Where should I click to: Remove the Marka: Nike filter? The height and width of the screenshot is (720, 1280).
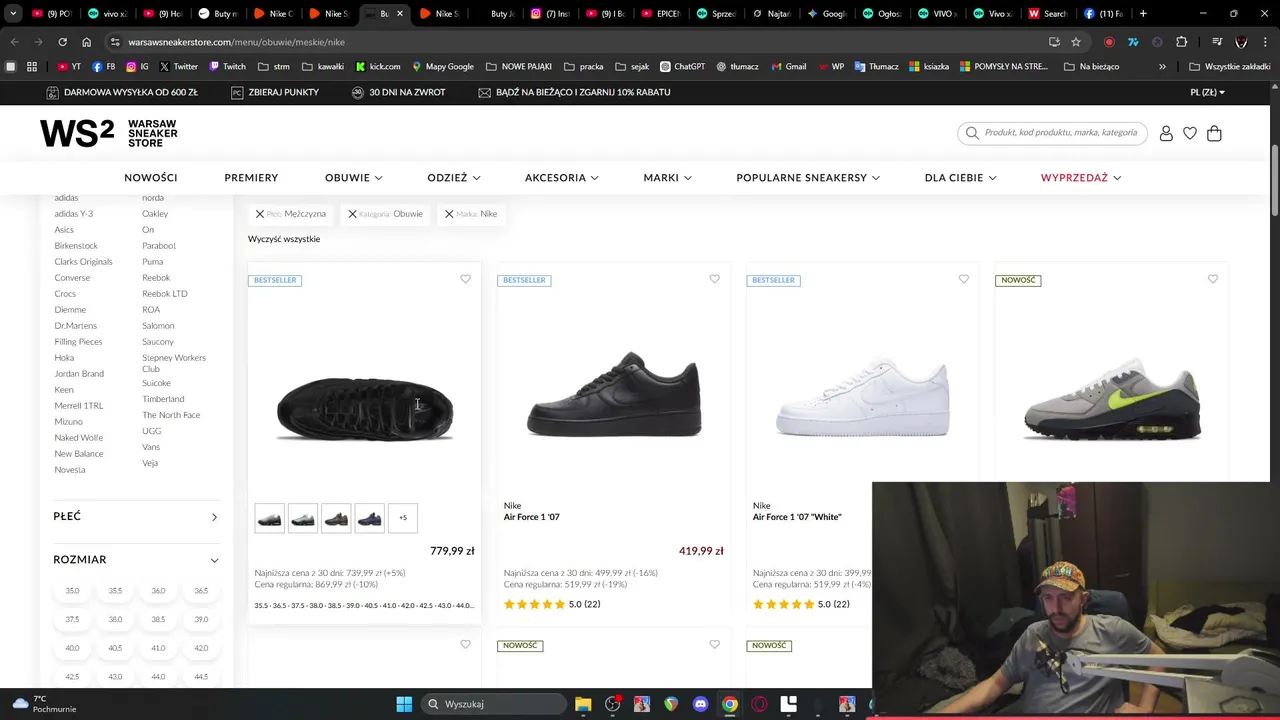click(x=449, y=214)
